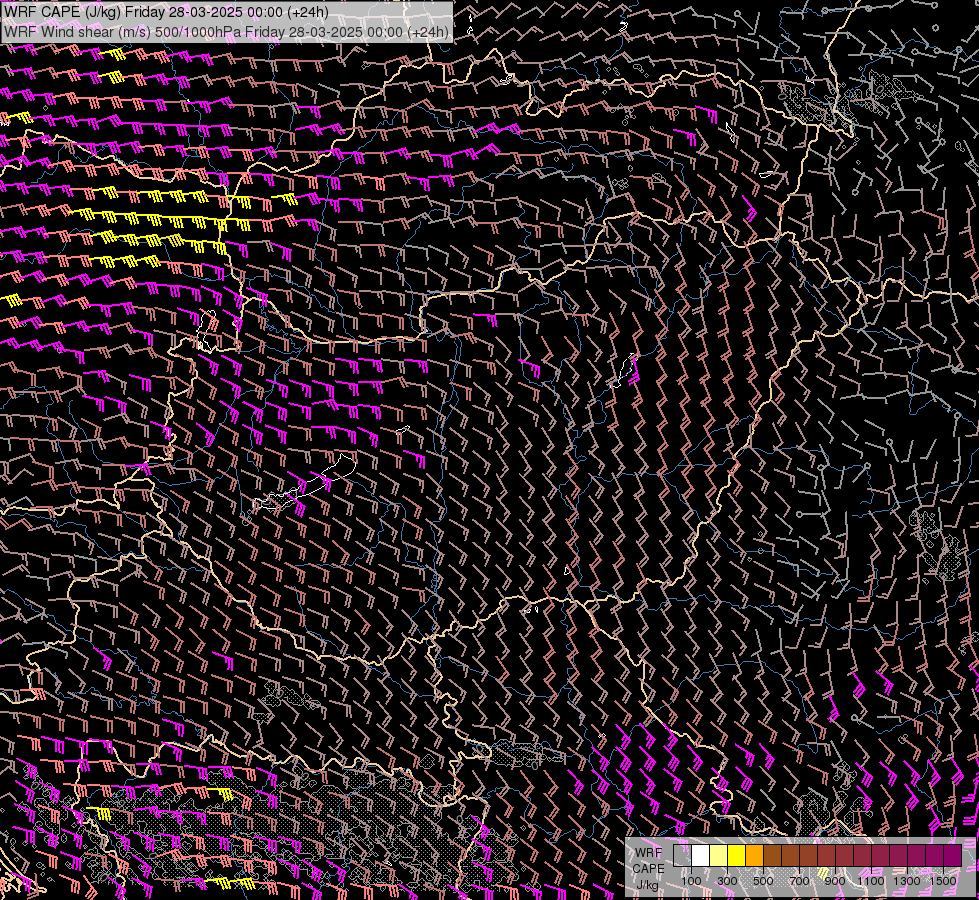This screenshot has width=979, height=900.
Task: Click the 'WRF CAPE (J/kg)' title line
Action: pos(166,12)
